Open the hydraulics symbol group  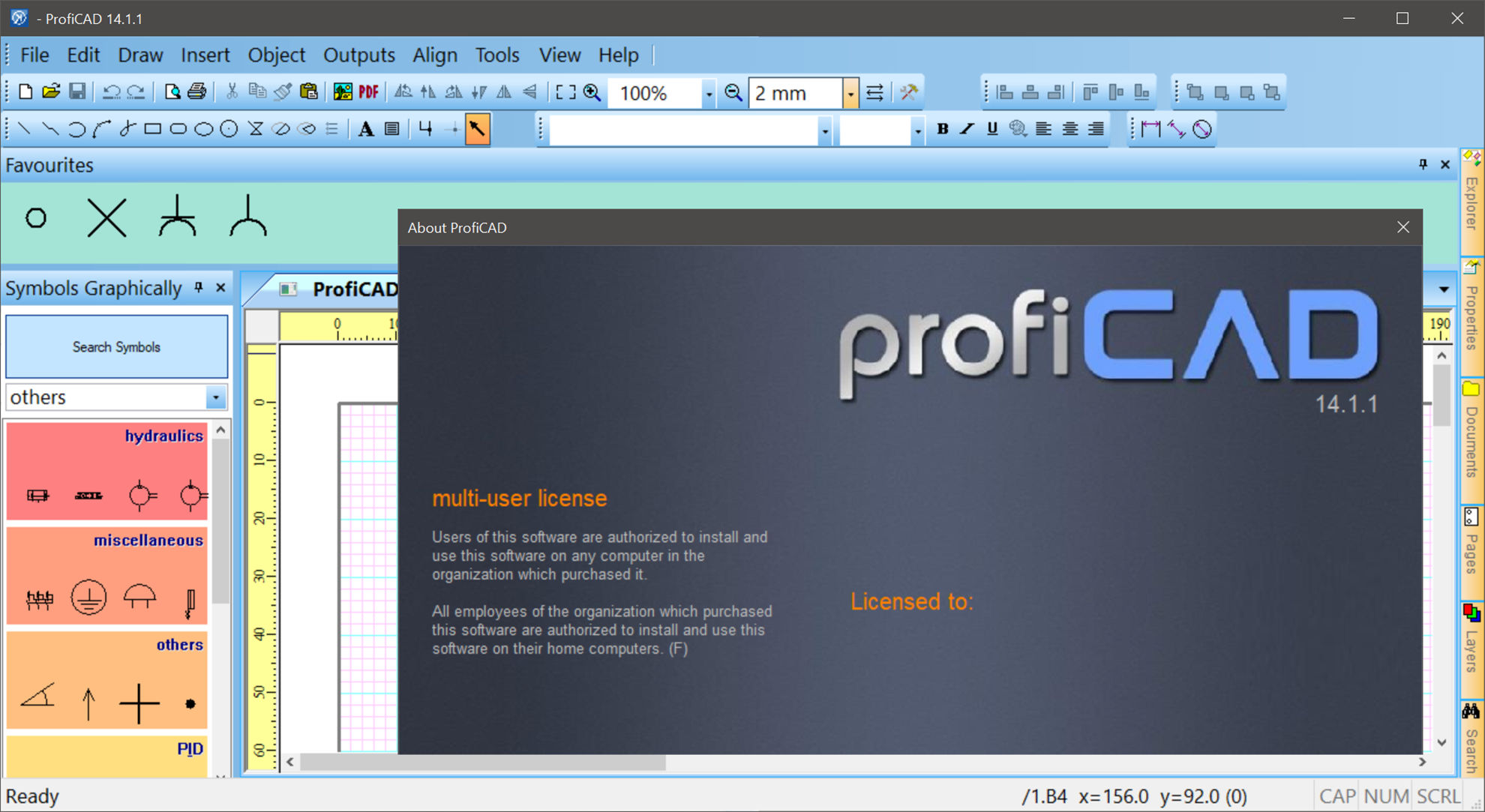(x=106, y=471)
